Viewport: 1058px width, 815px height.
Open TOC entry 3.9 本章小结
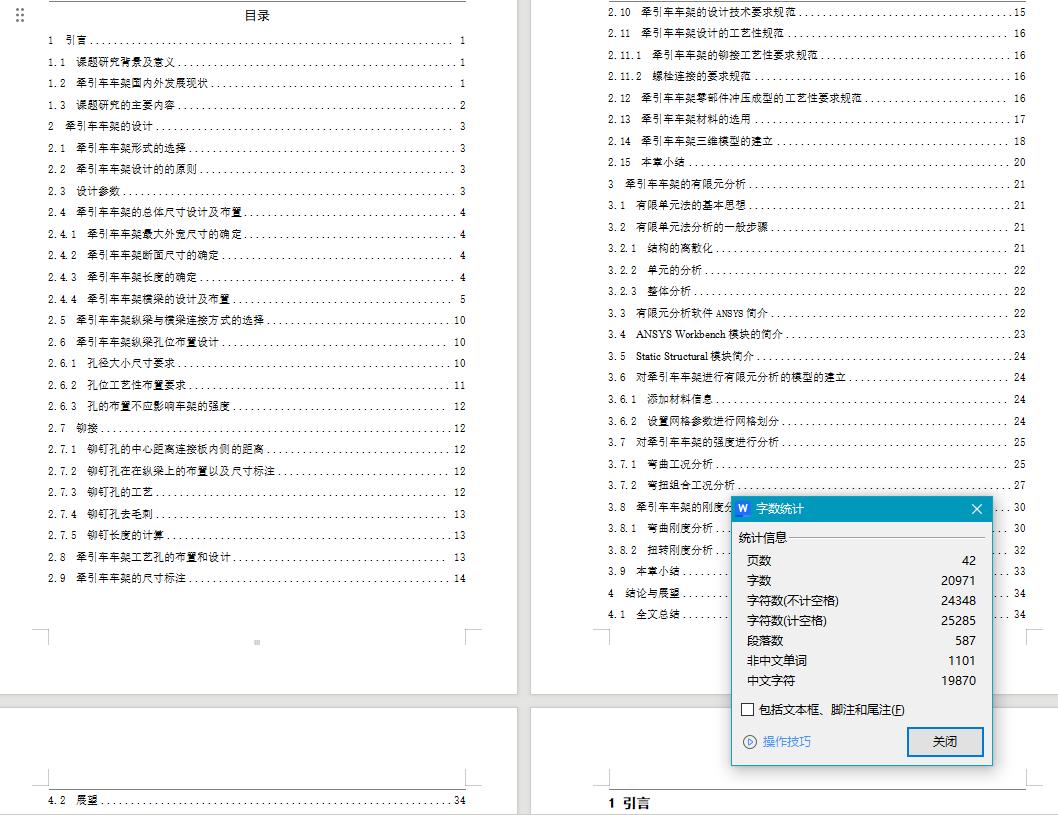pyautogui.click(x=669, y=571)
